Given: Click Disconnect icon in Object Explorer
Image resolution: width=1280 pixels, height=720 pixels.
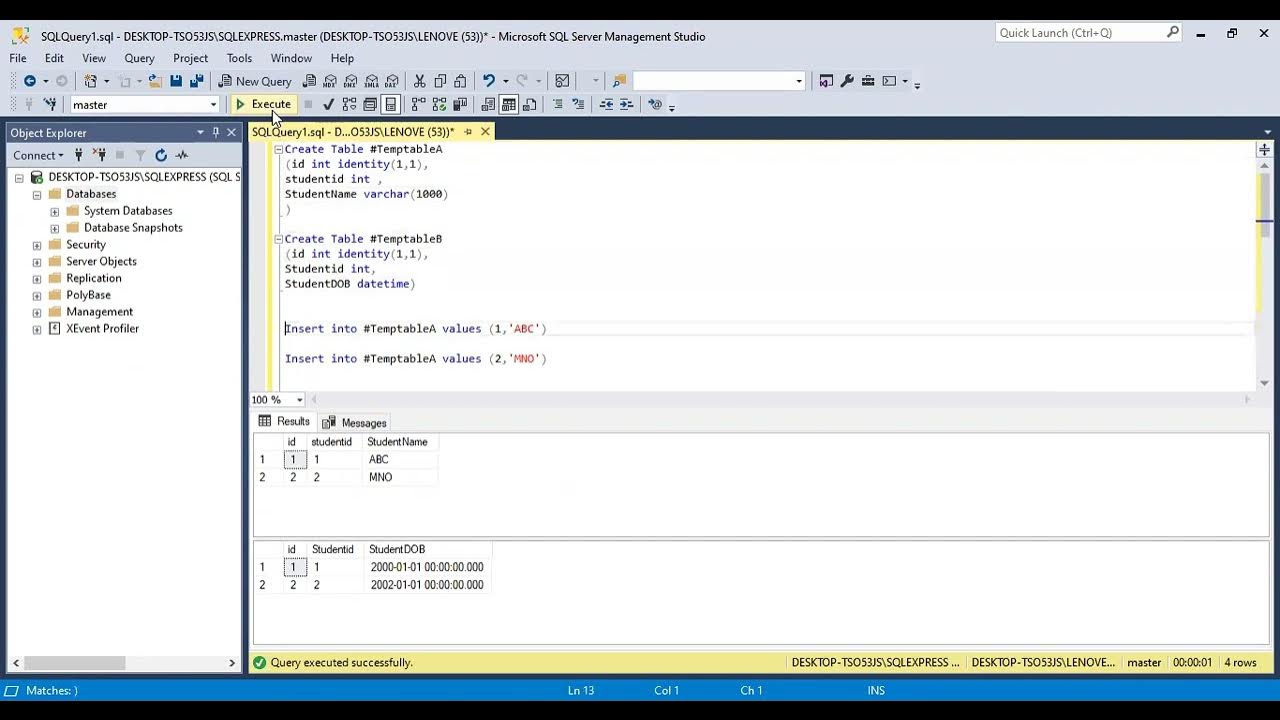Looking at the screenshot, I should click(x=100, y=155).
